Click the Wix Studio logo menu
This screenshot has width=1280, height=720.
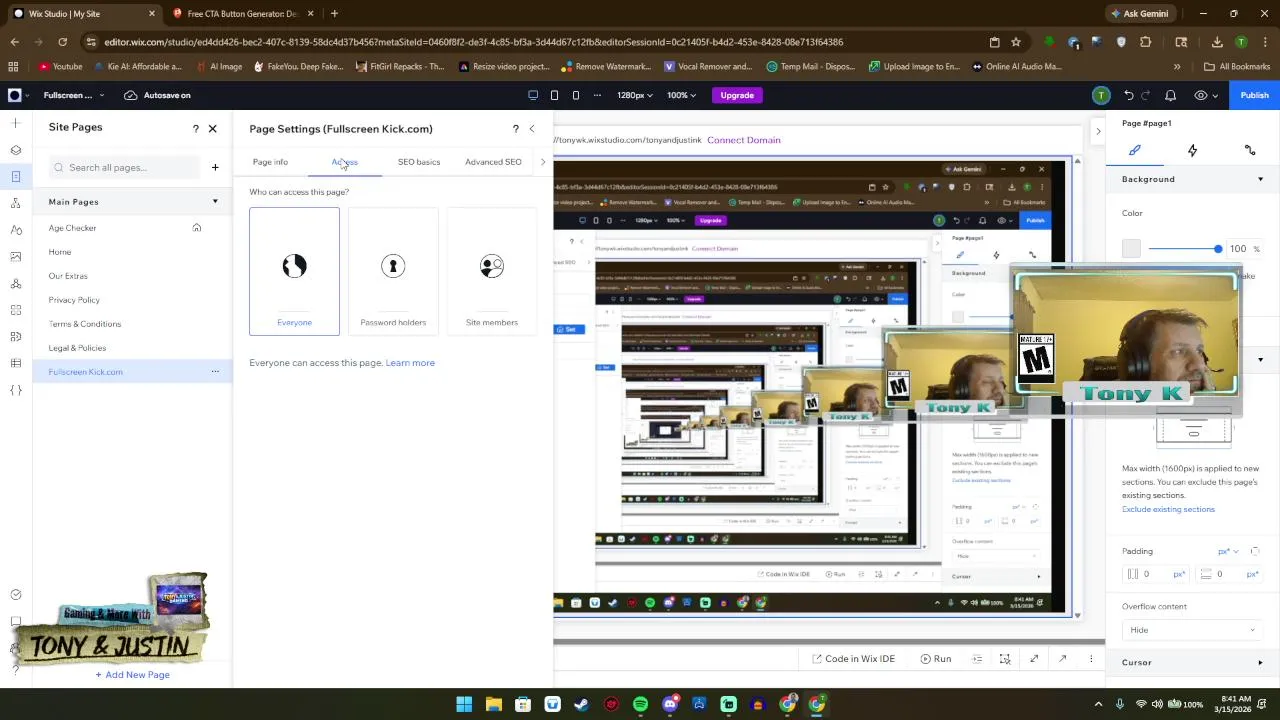(15, 95)
